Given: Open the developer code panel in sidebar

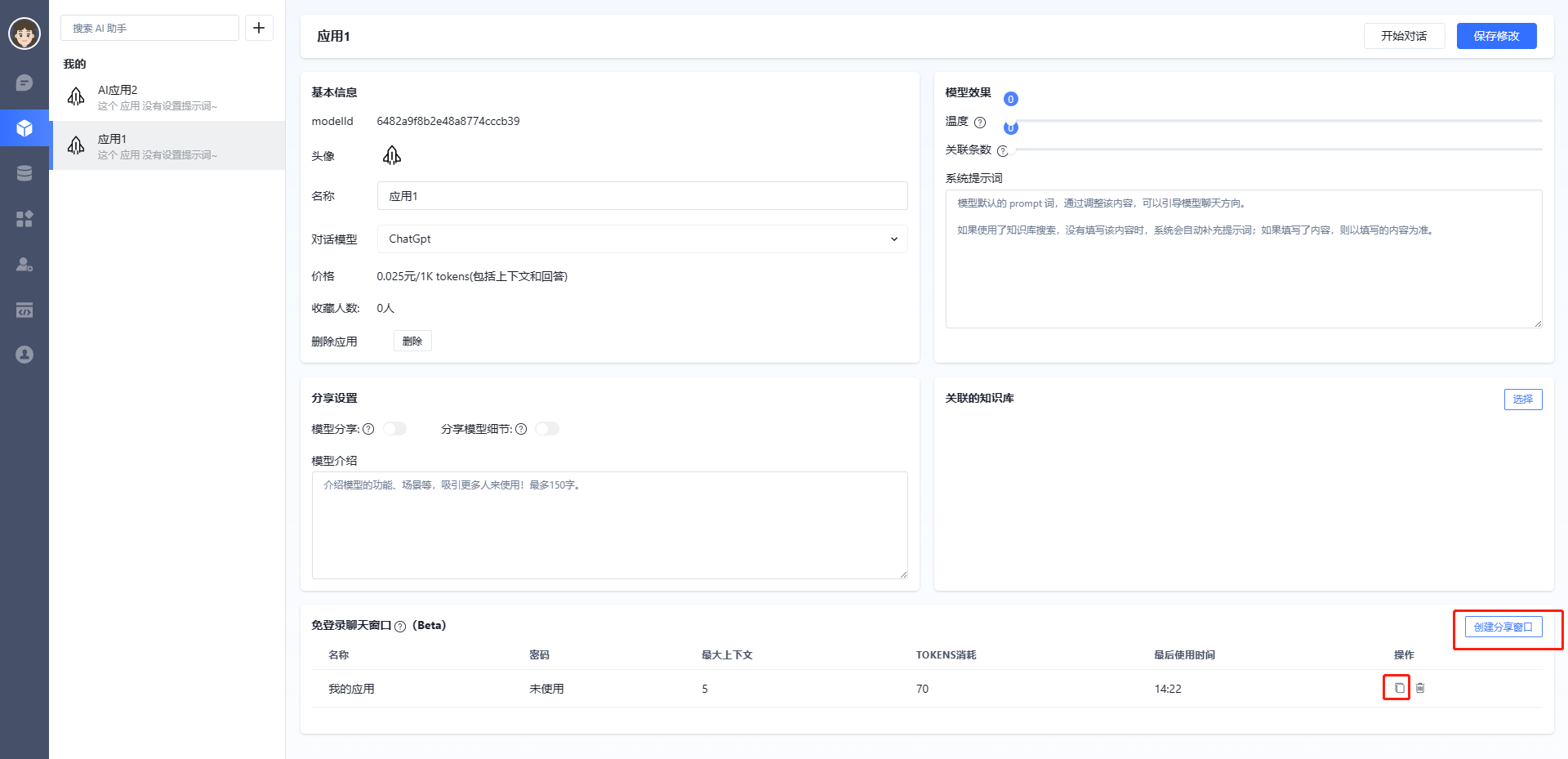Looking at the screenshot, I should click(24, 310).
